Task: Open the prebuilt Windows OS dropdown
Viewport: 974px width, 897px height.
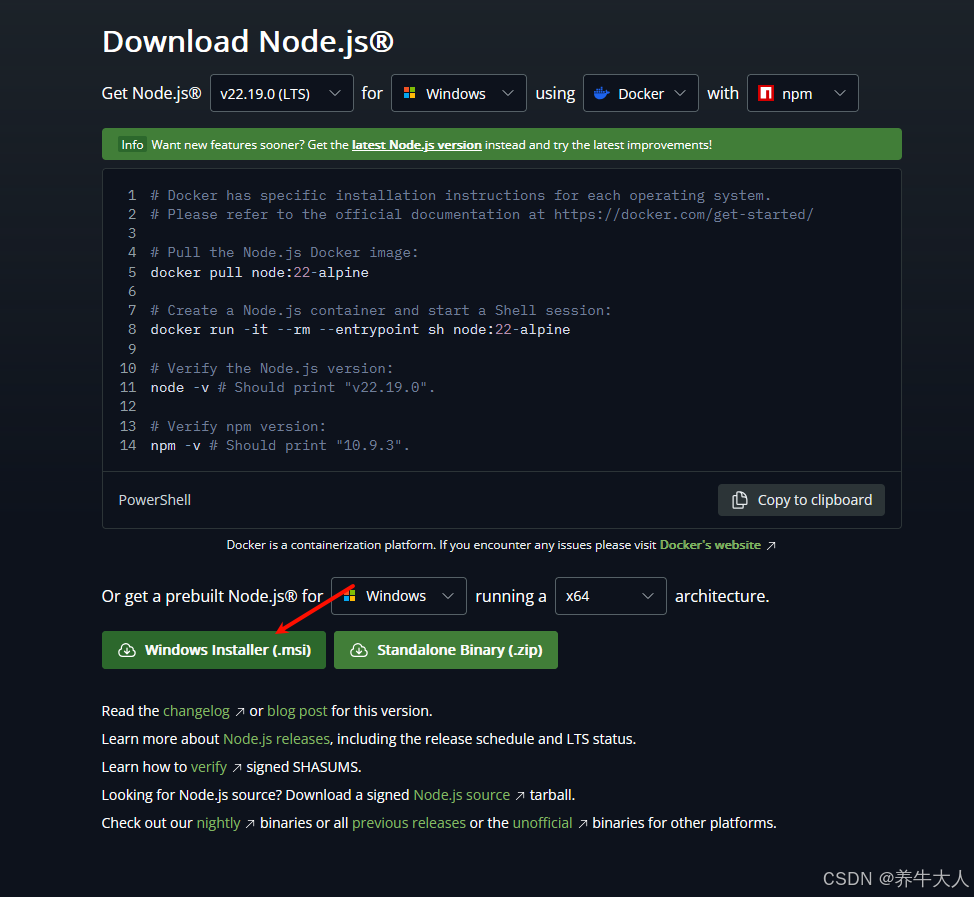Action: (399, 596)
